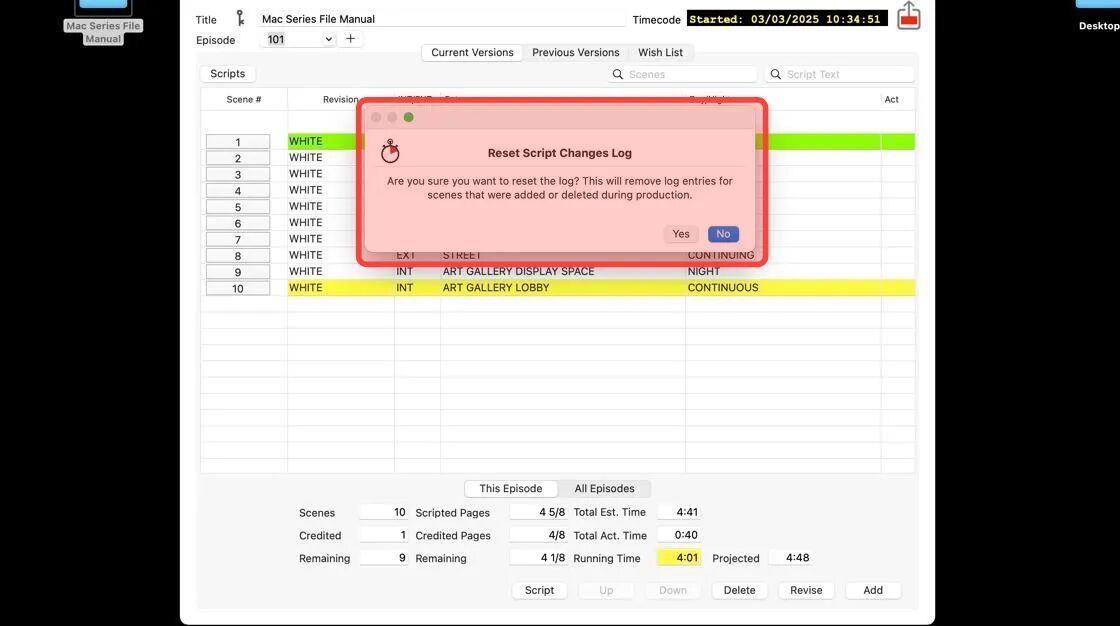Click the Add button
The height and width of the screenshot is (626, 1120).
click(873, 590)
